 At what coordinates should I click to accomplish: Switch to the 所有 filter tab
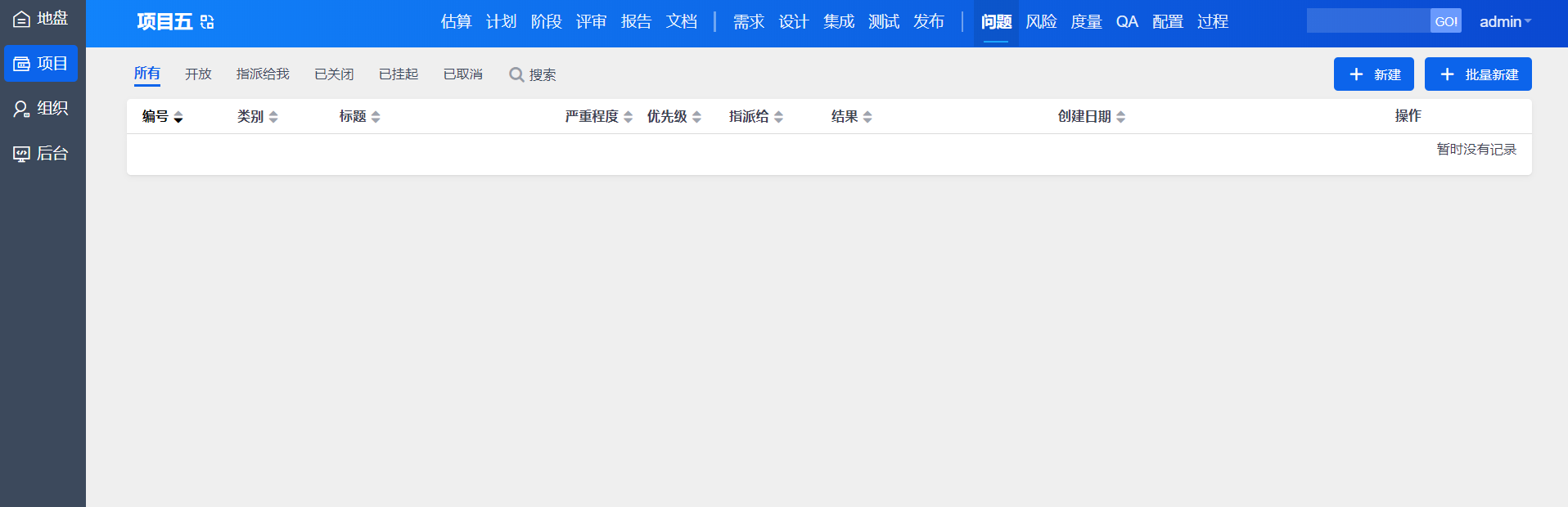coord(147,74)
